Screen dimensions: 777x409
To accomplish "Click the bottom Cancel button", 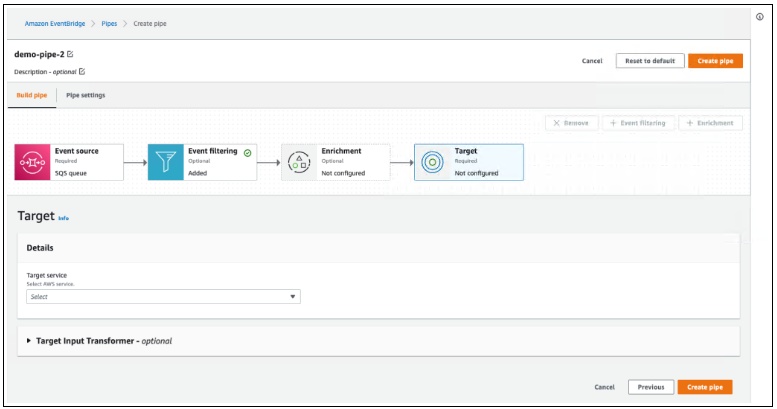I will (604, 387).
